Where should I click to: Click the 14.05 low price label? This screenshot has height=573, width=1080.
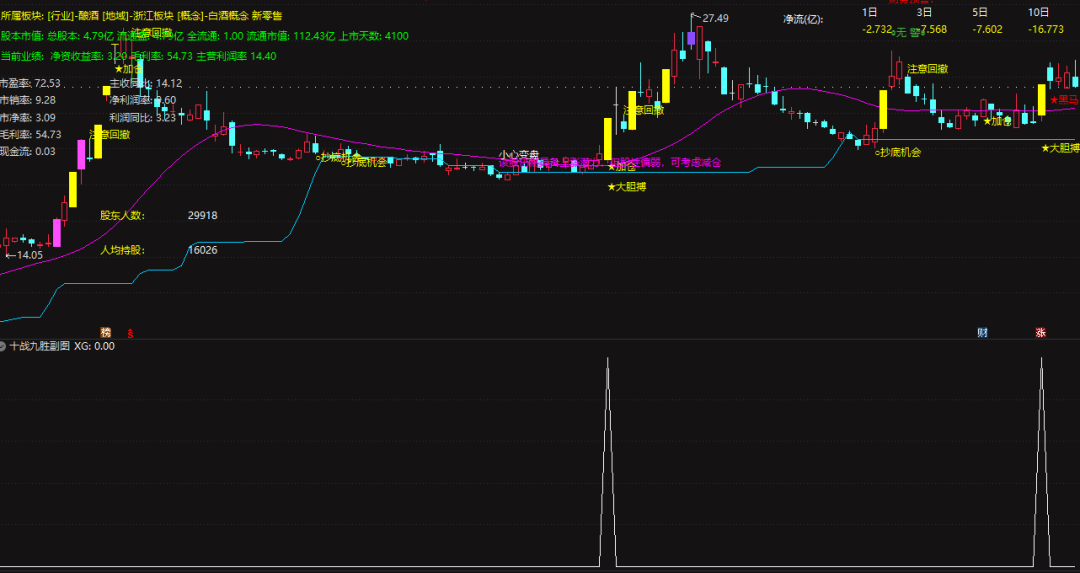point(28,256)
